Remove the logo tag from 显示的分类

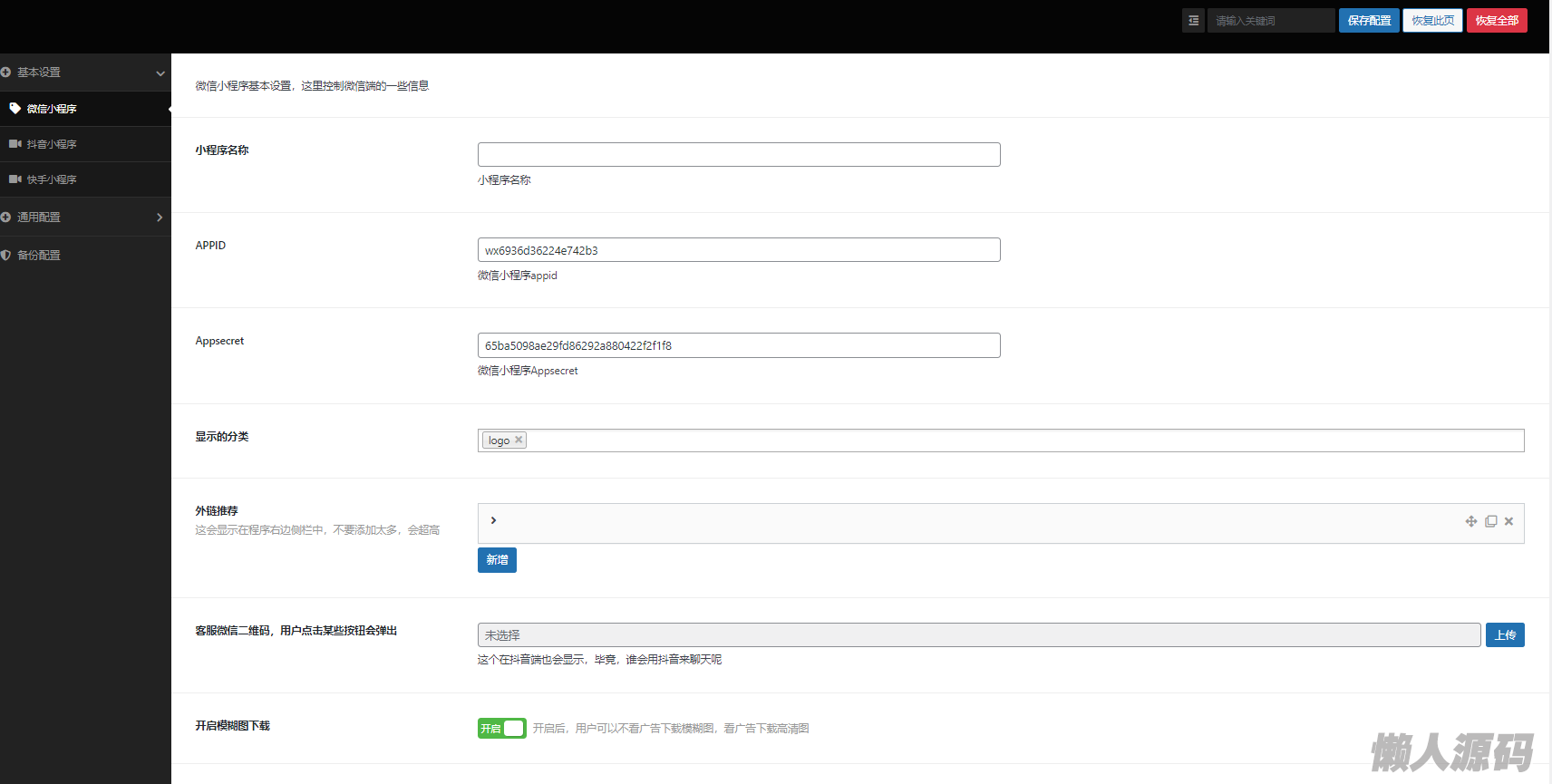click(519, 440)
